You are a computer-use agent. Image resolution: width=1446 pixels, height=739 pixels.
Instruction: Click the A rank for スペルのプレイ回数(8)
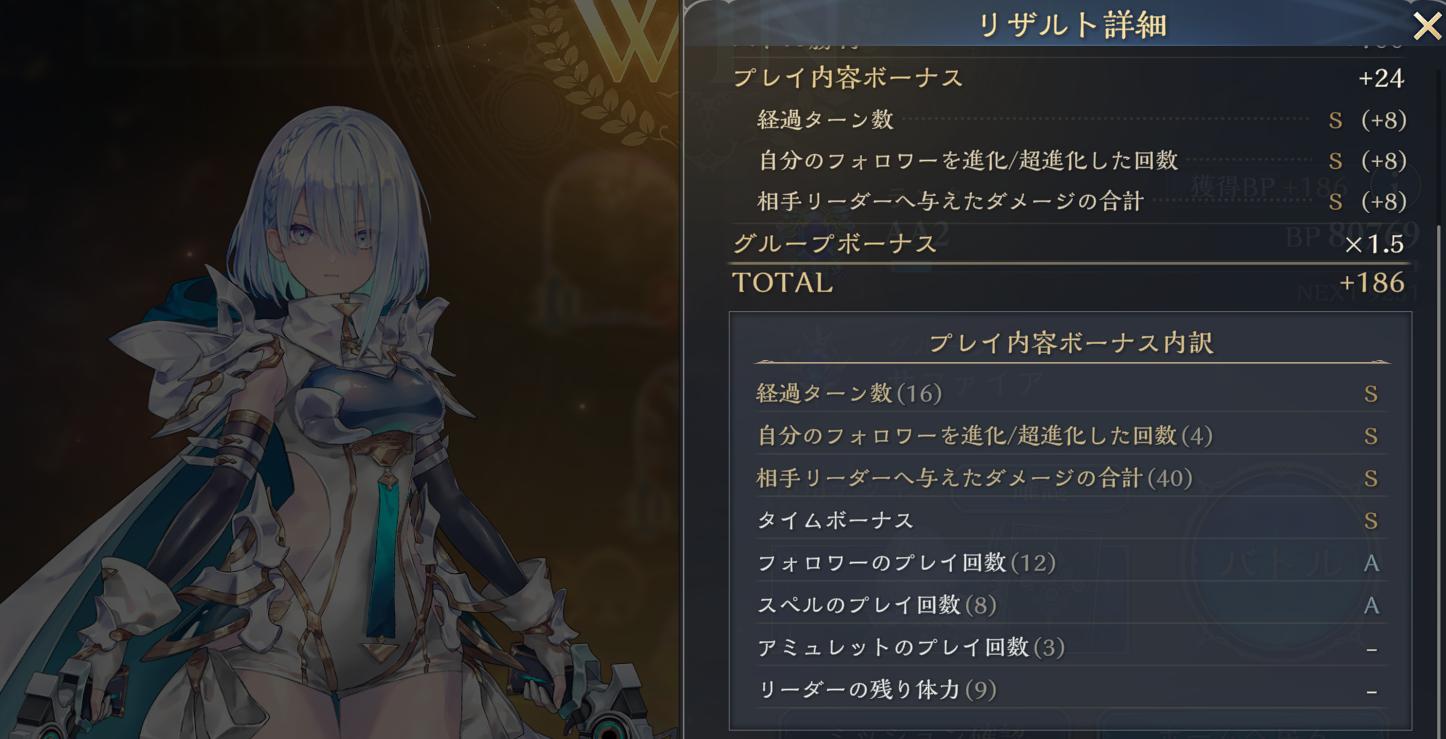pyautogui.click(x=1371, y=605)
